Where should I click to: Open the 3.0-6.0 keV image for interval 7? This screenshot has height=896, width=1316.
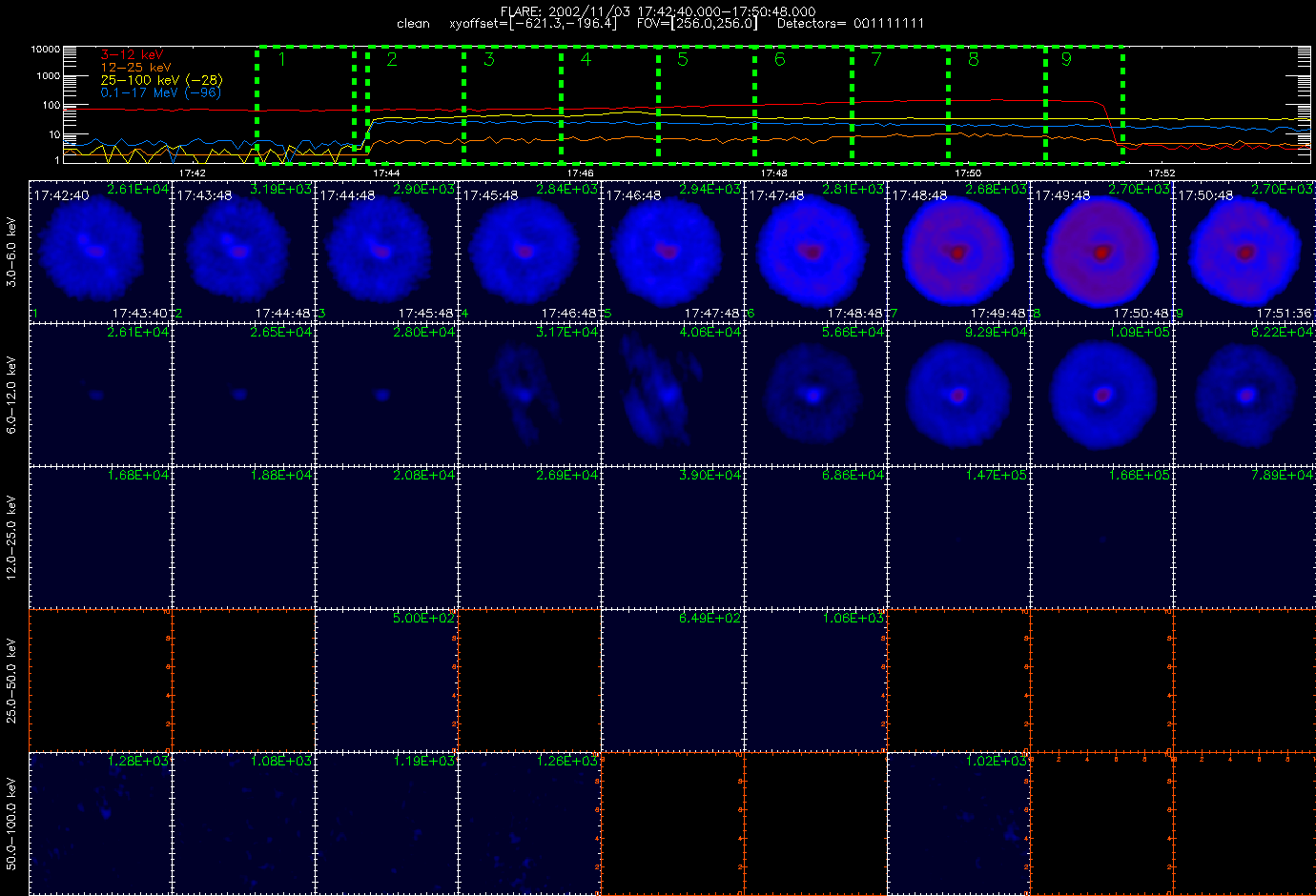point(958,252)
